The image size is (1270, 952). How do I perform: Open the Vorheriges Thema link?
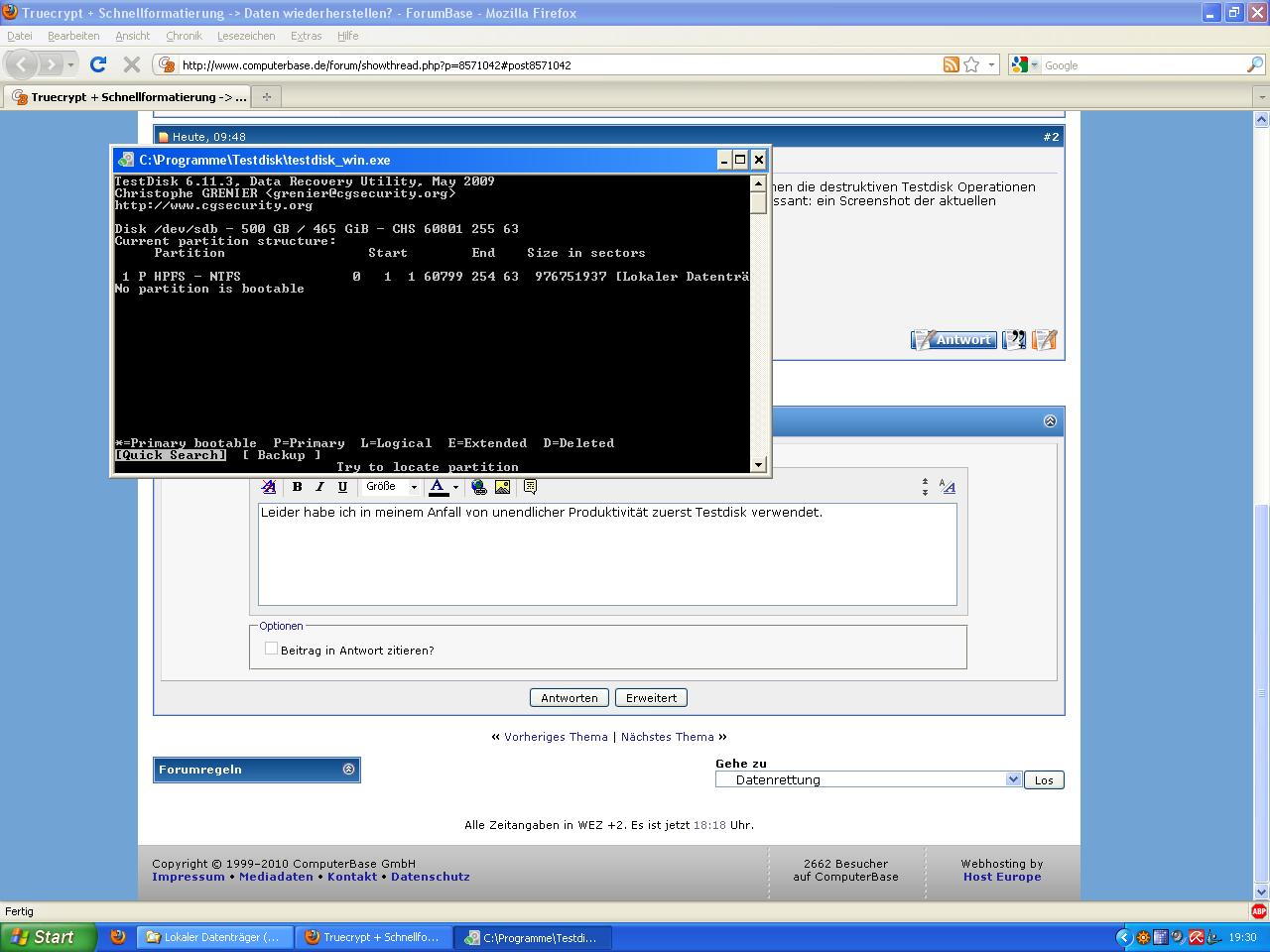pyautogui.click(x=556, y=737)
